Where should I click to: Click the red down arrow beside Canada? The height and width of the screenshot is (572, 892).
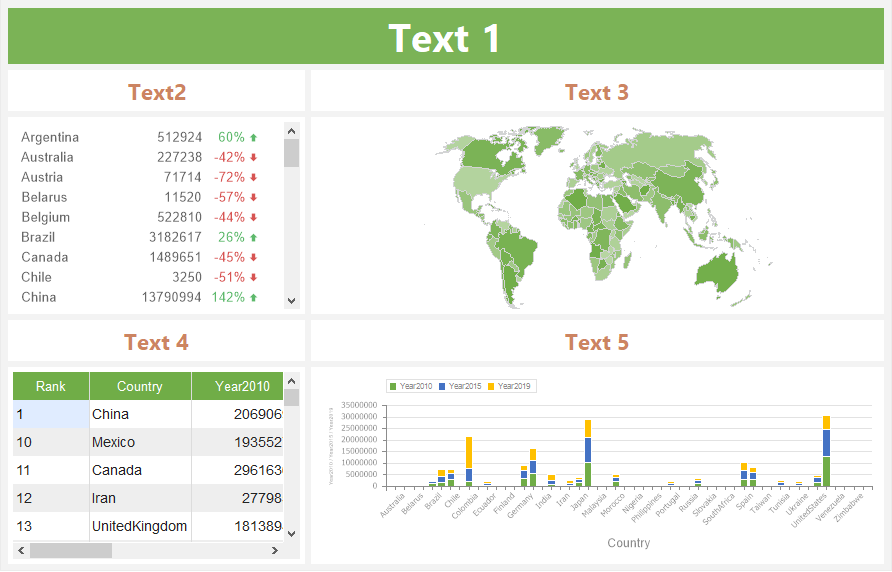tap(253, 258)
